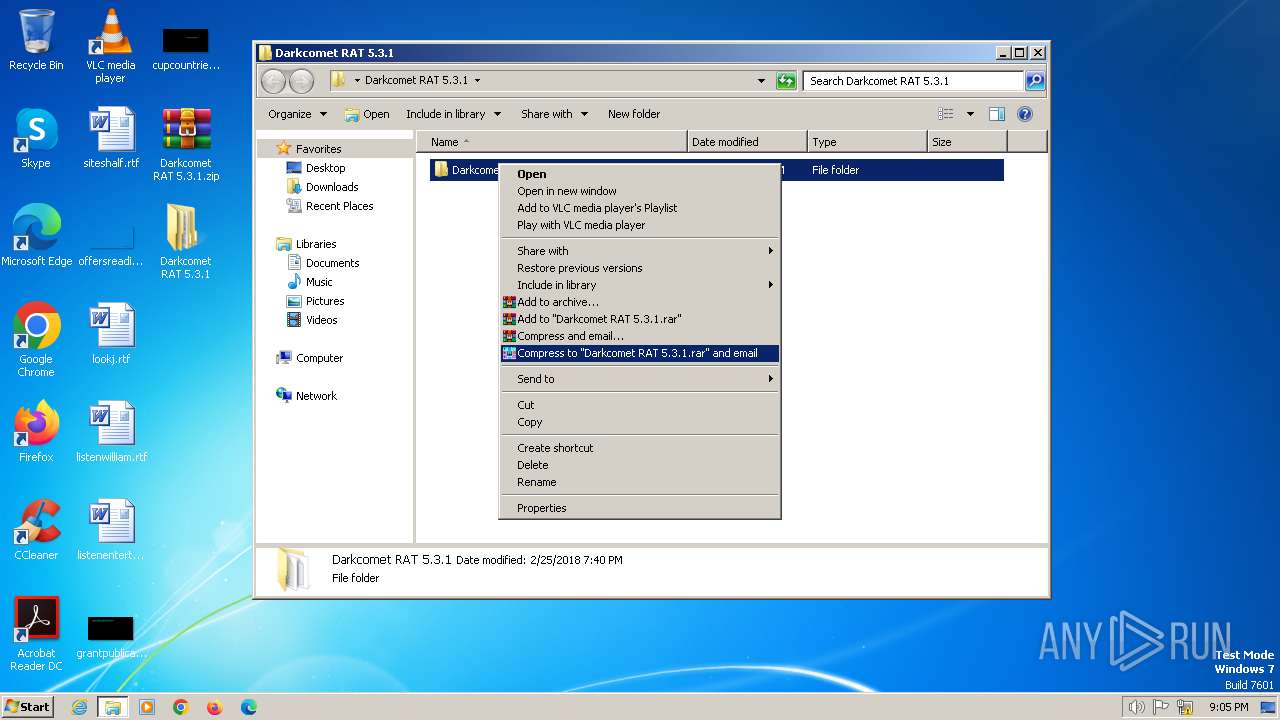Select Compress and email... option
Image resolution: width=1280 pixels, height=720 pixels.
point(640,336)
